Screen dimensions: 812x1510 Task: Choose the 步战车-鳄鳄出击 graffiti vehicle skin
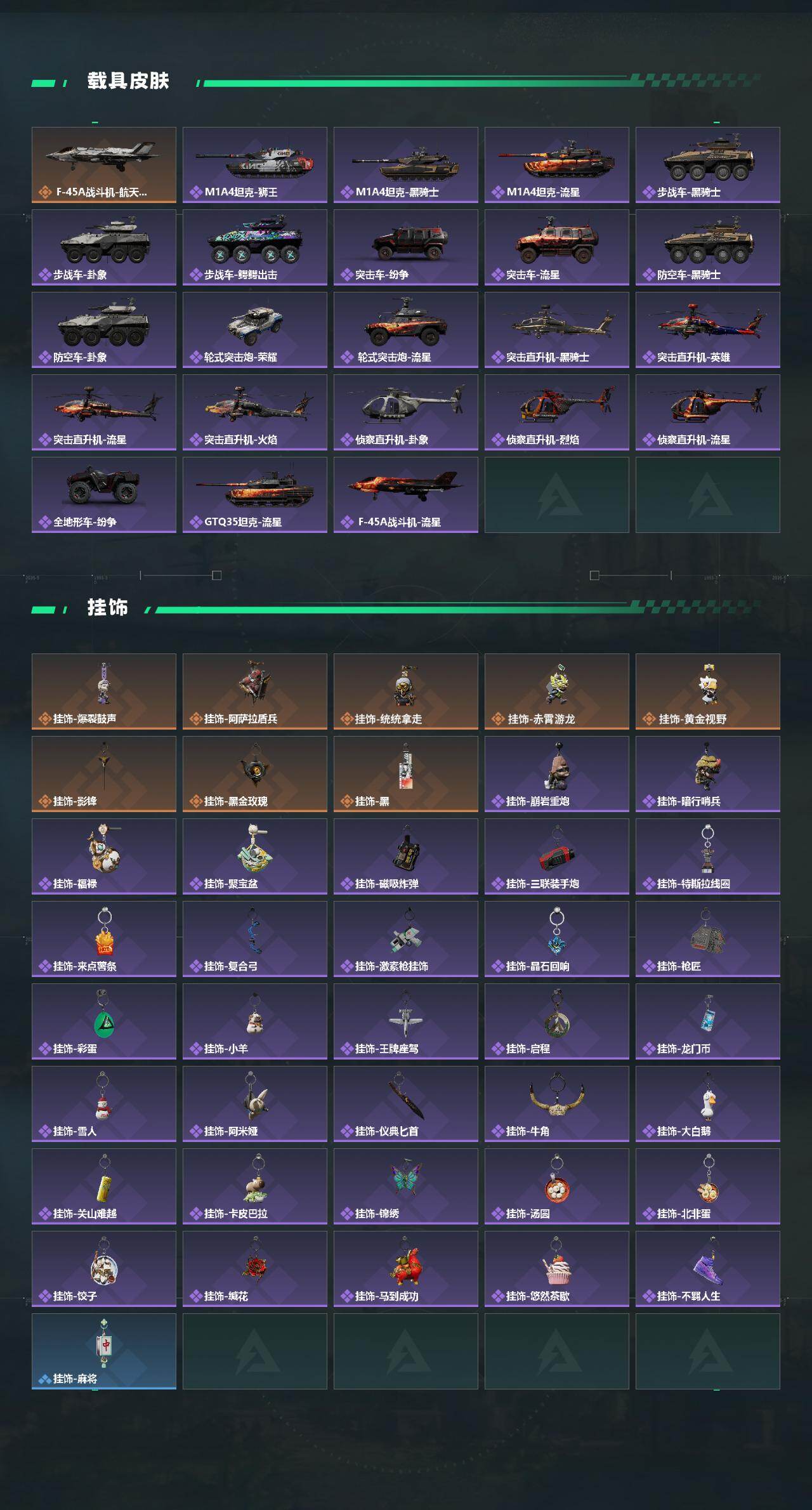click(255, 247)
